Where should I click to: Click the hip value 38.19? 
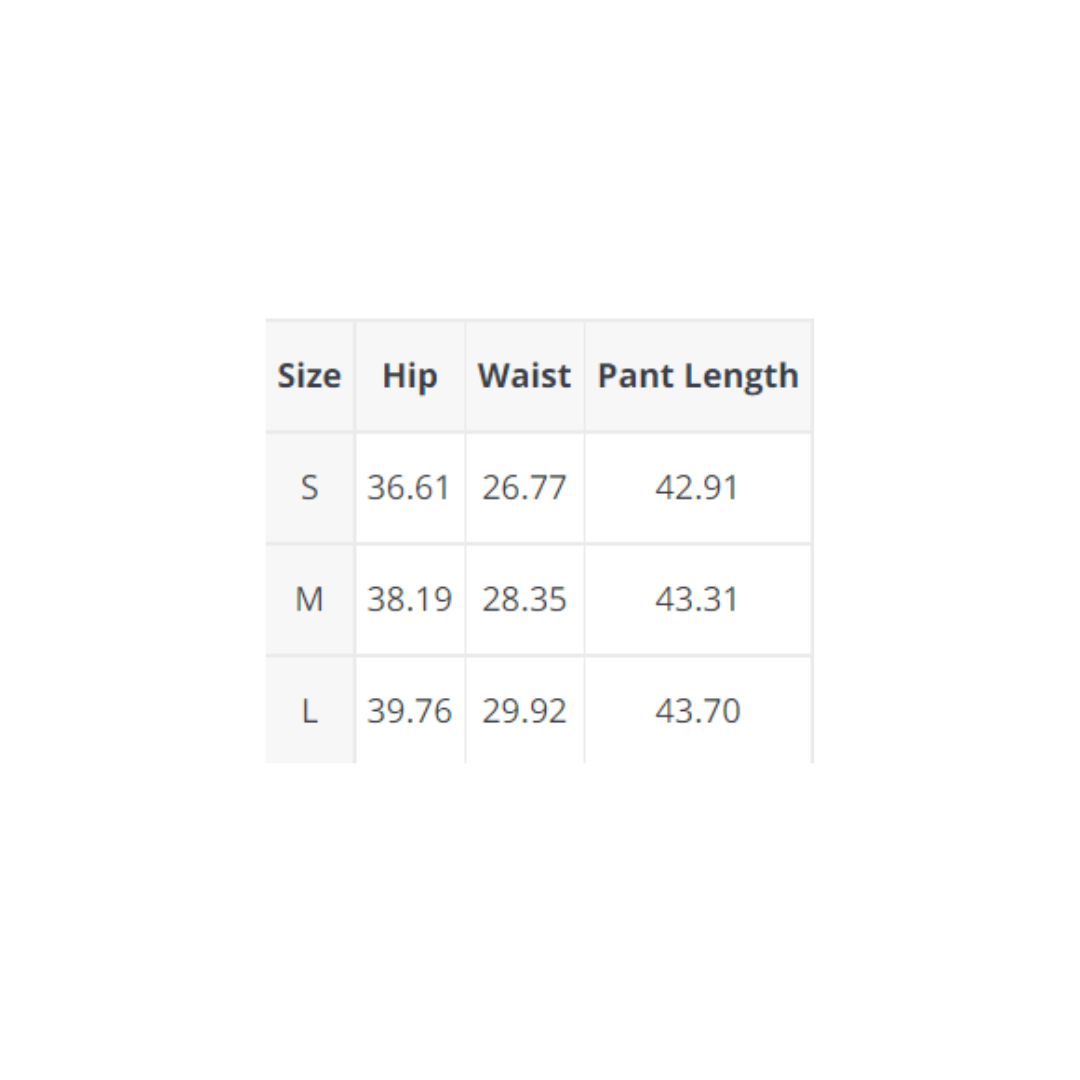coord(409,600)
